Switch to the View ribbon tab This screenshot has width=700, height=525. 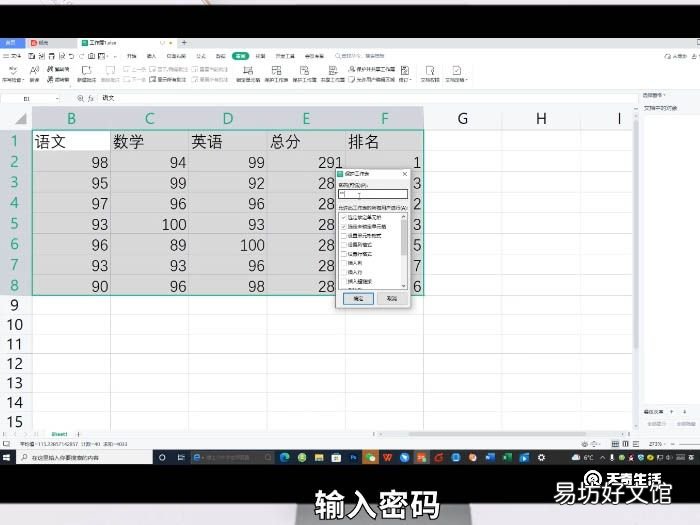(261, 56)
